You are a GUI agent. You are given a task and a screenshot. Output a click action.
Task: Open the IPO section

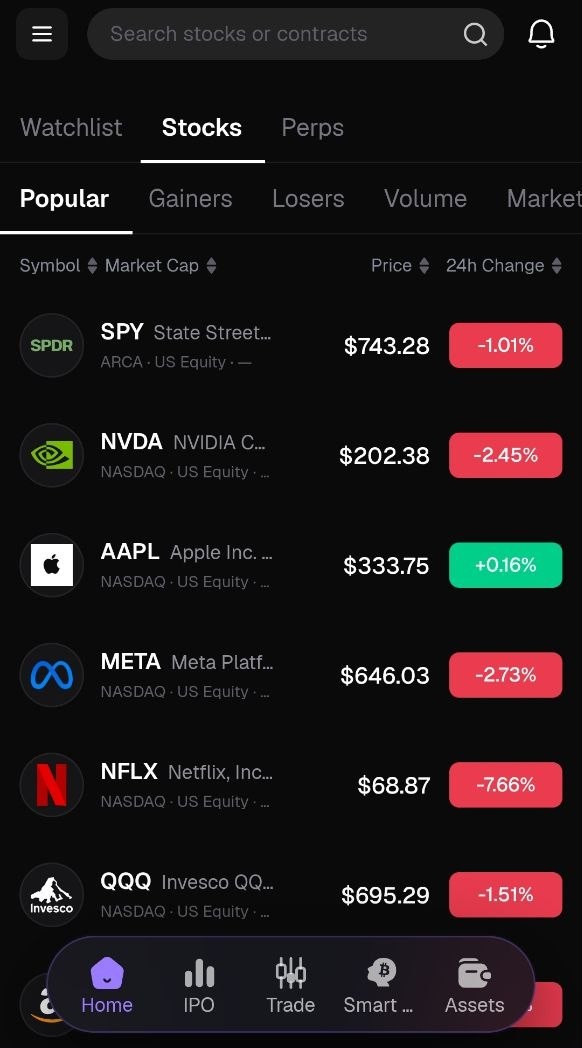[x=199, y=985]
